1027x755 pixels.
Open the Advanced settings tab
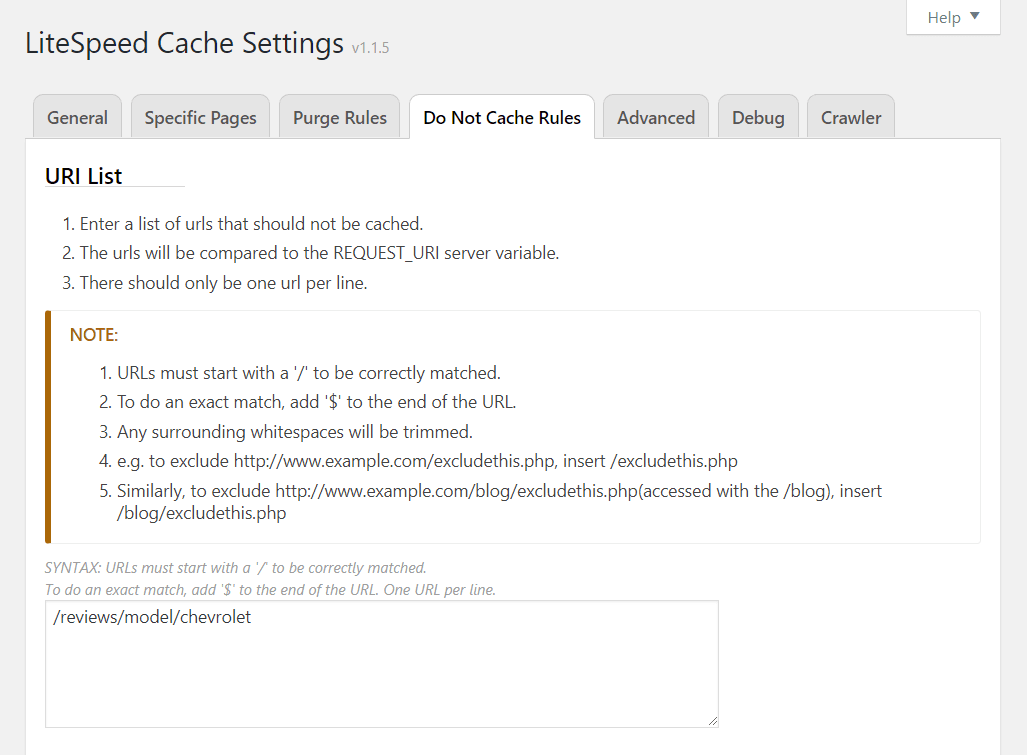(x=655, y=118)
